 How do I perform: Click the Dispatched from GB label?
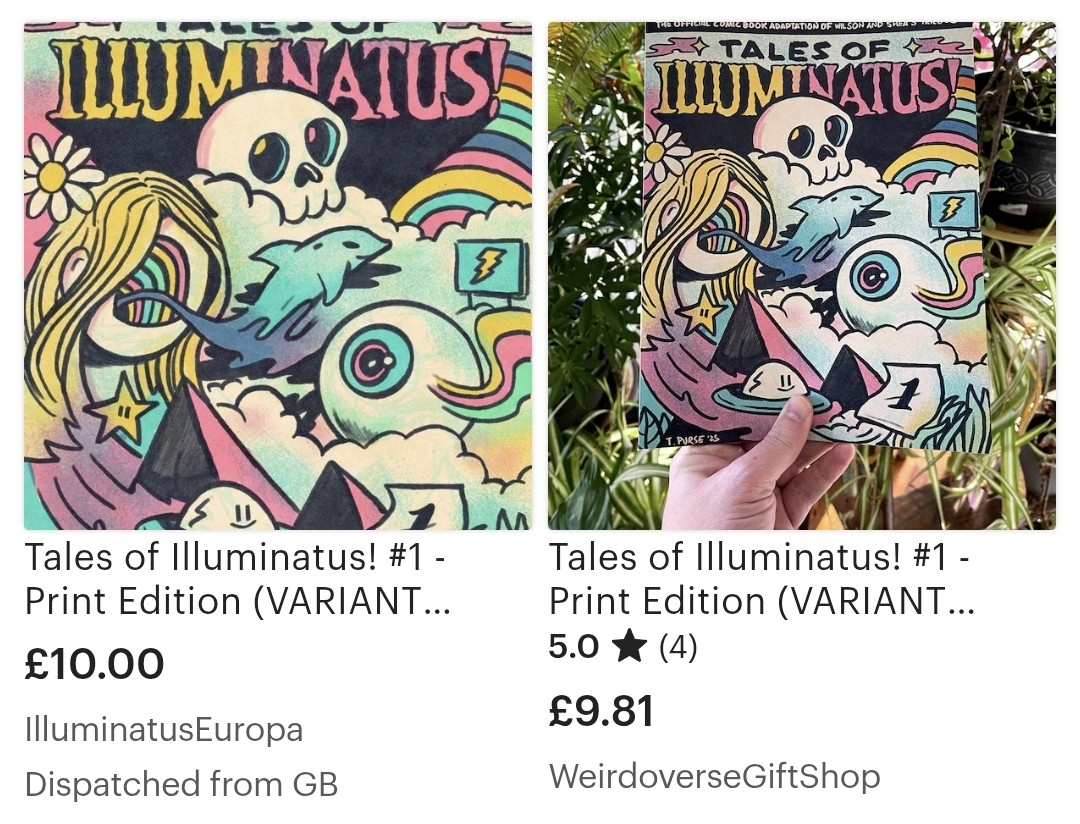tap(181, 784)
